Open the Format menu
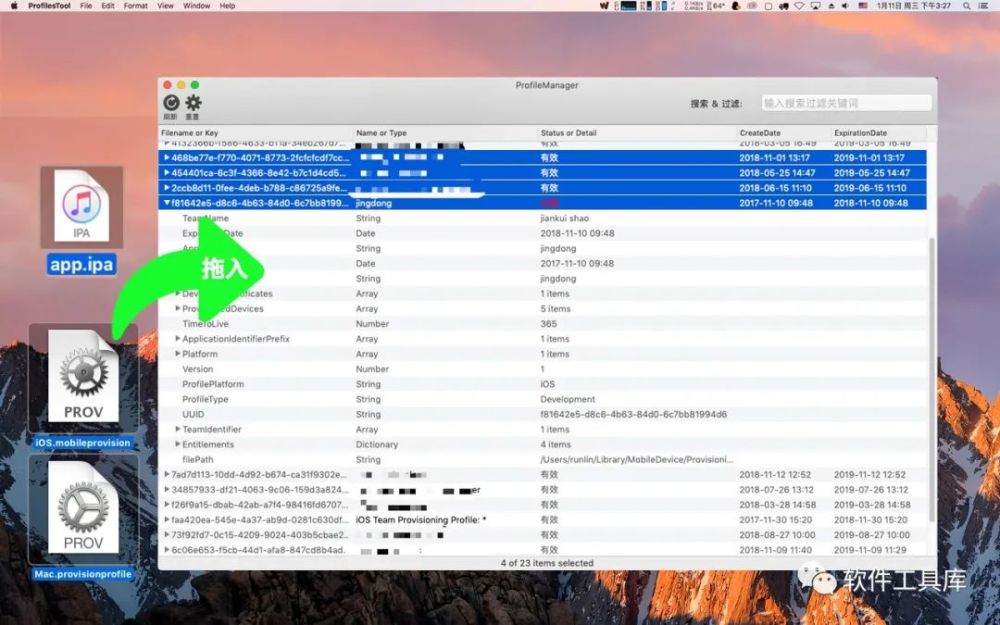This screenshot has height=625, width=1000. [x=135, y=6]
